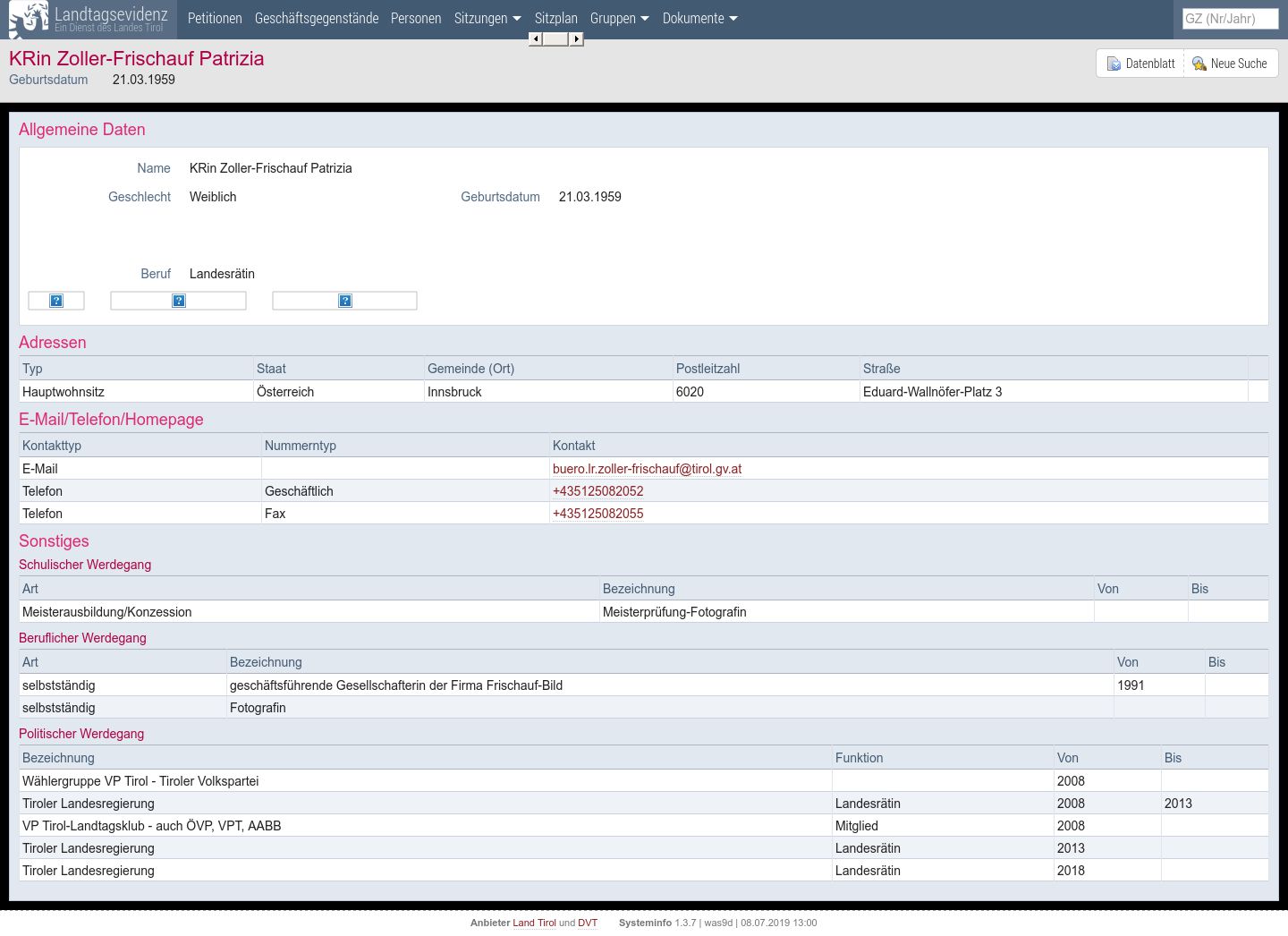Click the Landtagsevidenz title text

[111, 13]
